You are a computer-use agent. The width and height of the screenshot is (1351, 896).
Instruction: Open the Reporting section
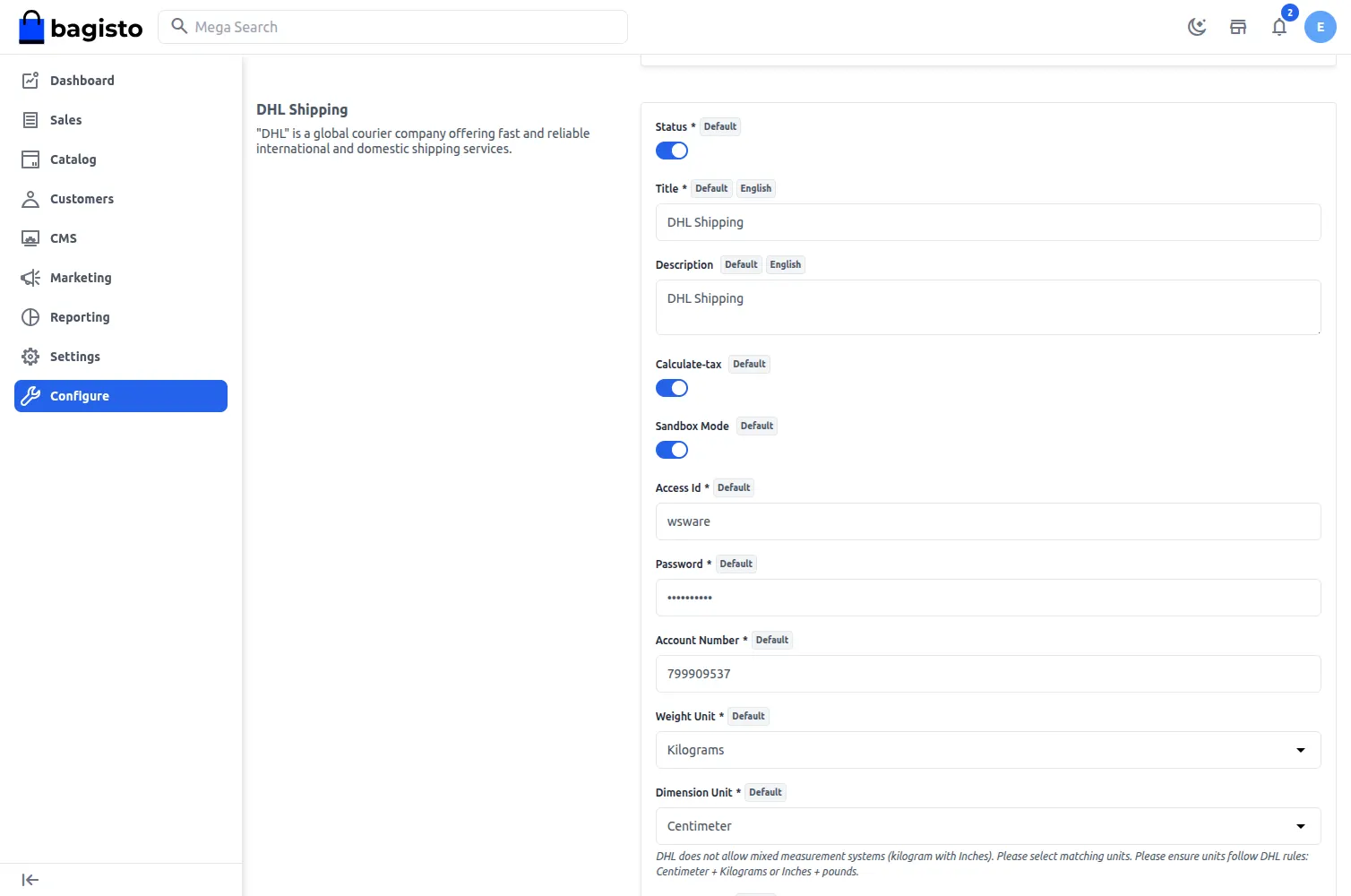[x=79, y=316]
